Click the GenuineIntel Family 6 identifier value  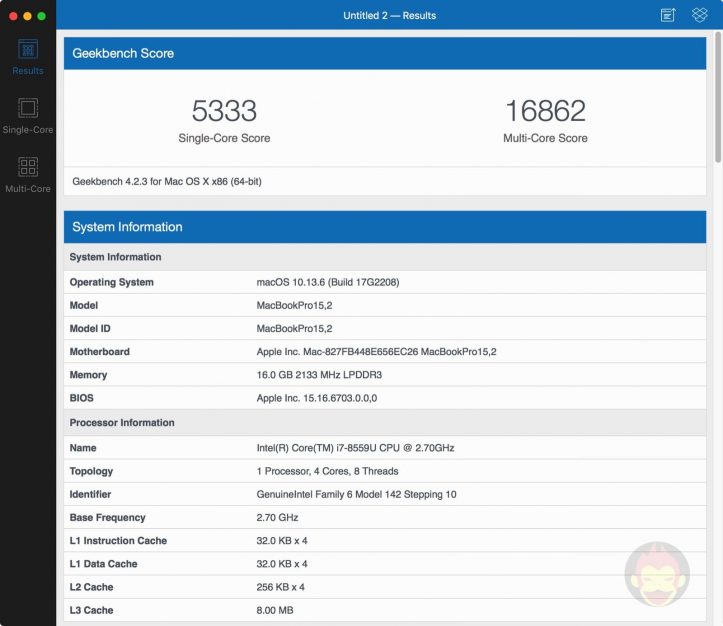[x=356, y=495]
